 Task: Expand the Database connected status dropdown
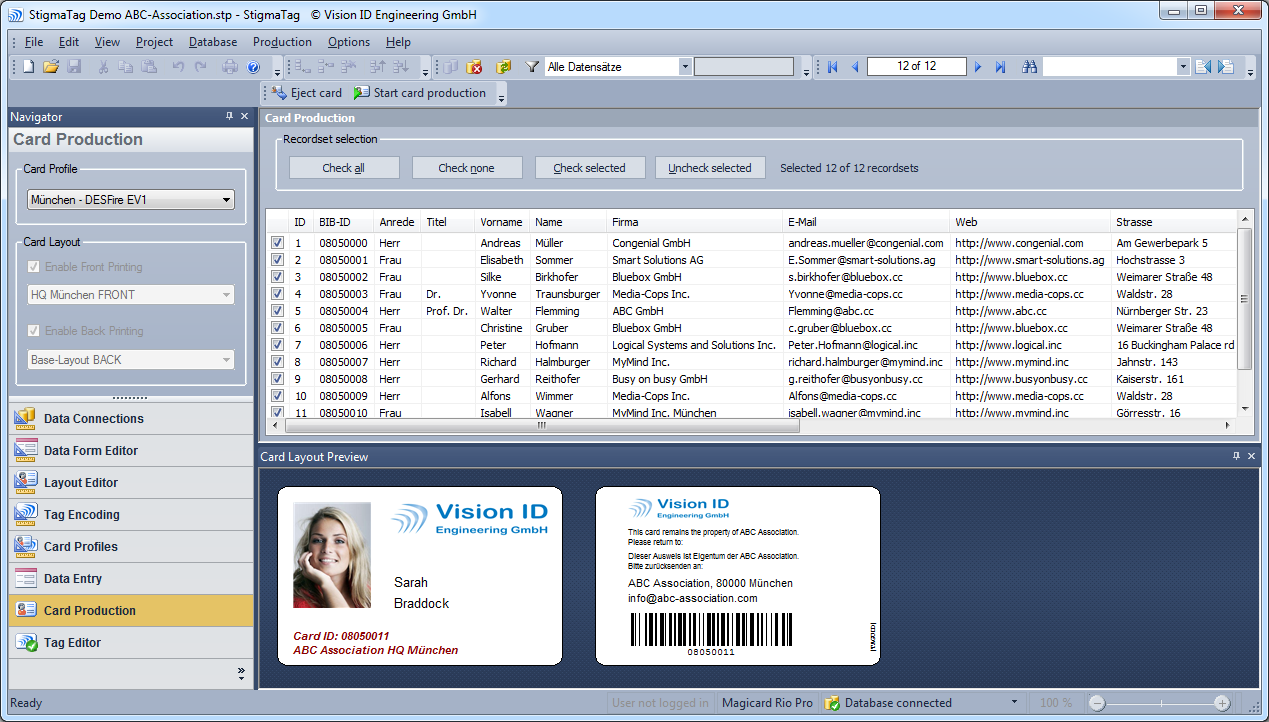tap(1014, 703)
